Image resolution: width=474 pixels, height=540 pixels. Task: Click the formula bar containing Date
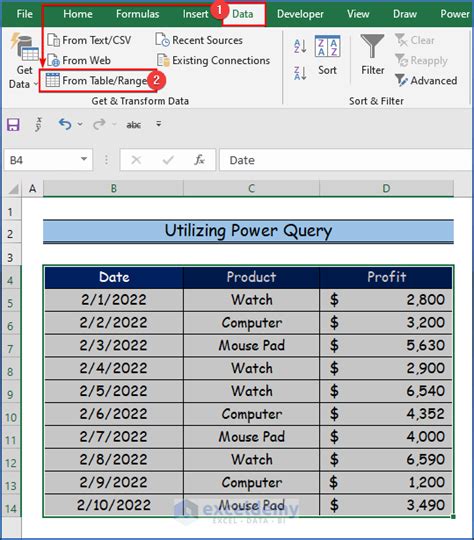[x=346, y=160]
